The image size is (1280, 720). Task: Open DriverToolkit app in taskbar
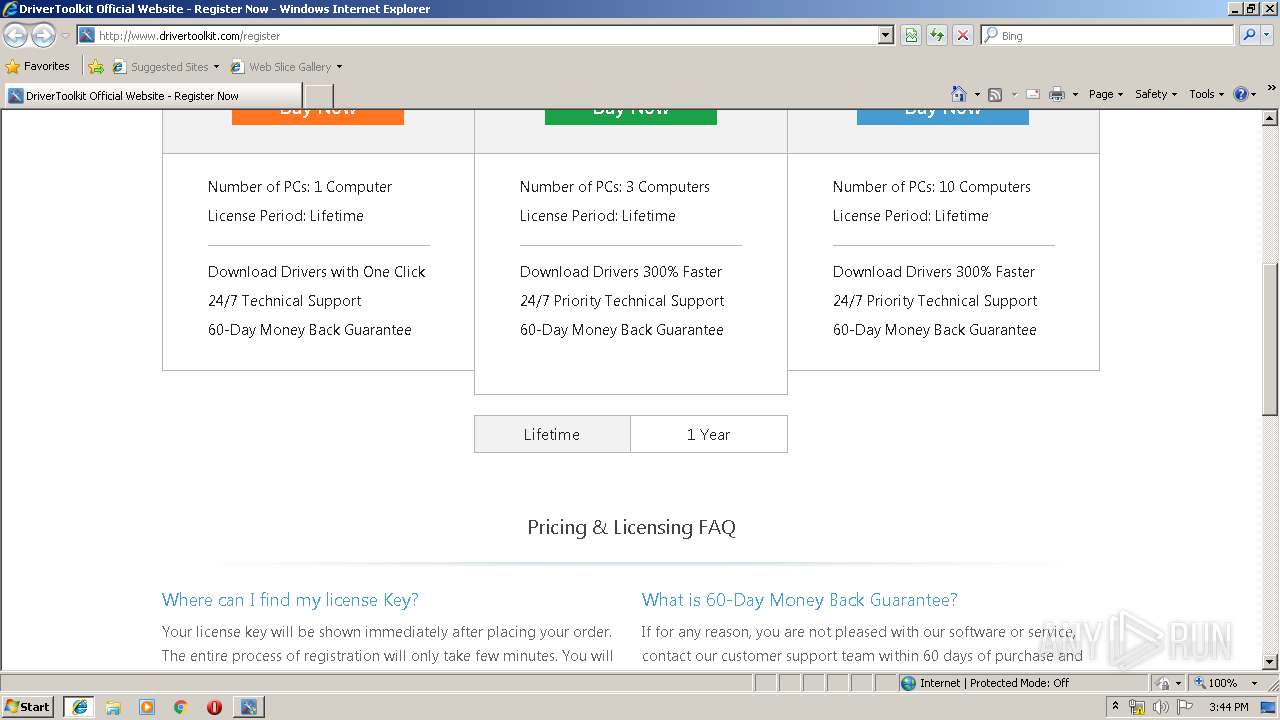tap(249, 707)
